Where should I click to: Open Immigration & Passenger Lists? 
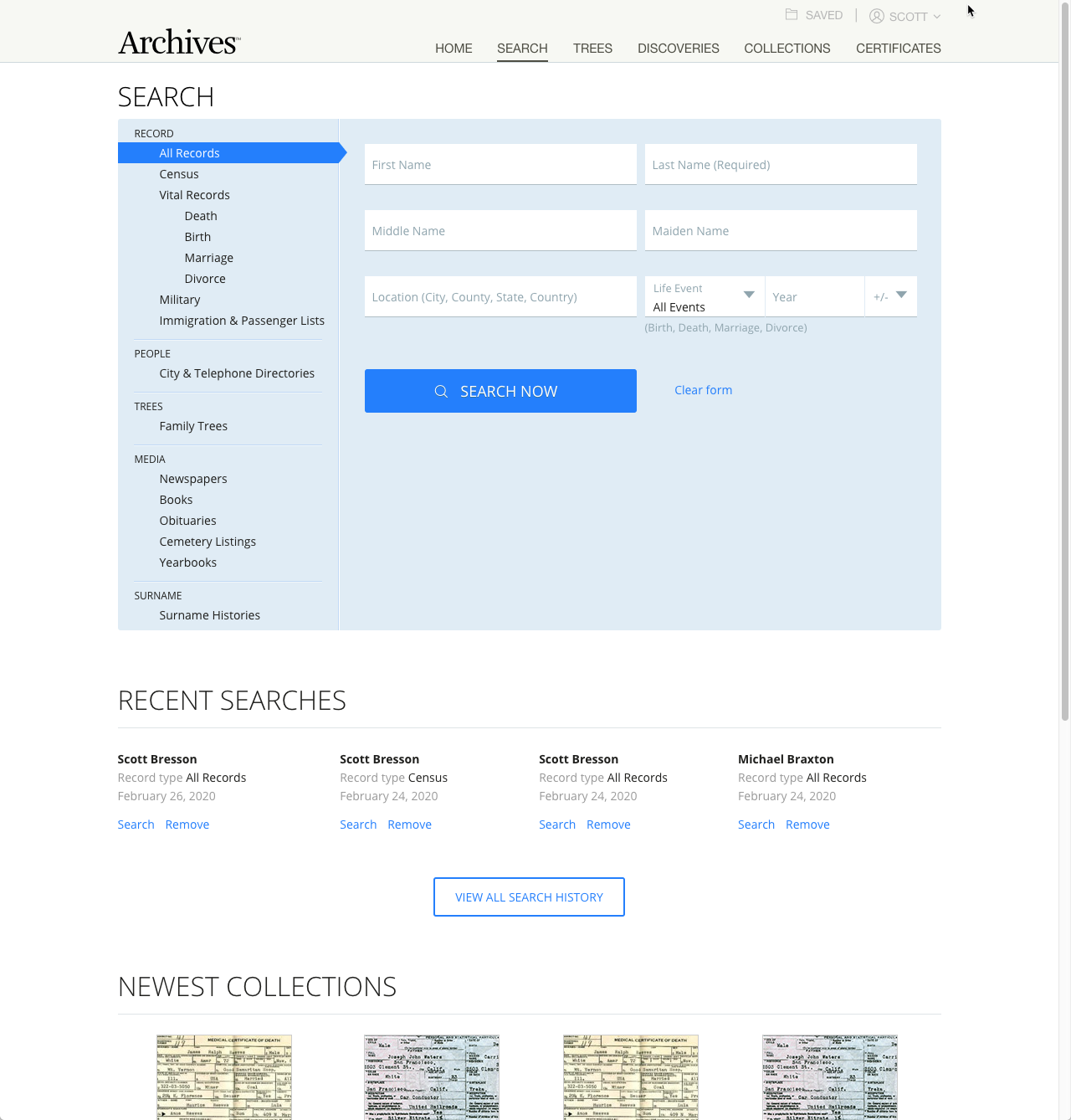tap(242, 321)
